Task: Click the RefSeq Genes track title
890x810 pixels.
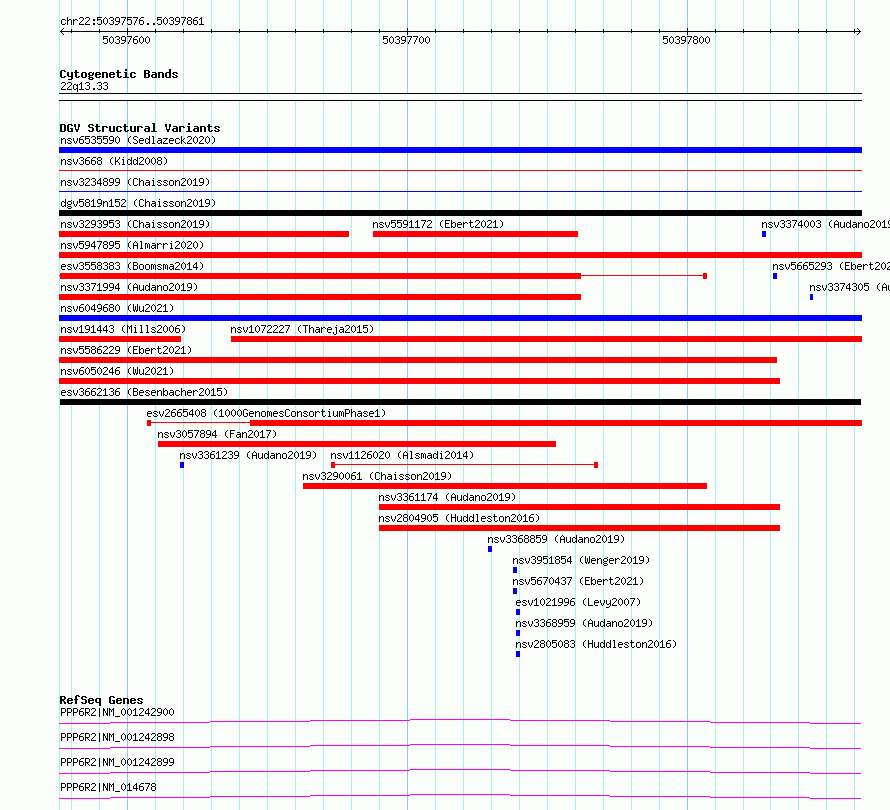Action: (x=102, y=700)
